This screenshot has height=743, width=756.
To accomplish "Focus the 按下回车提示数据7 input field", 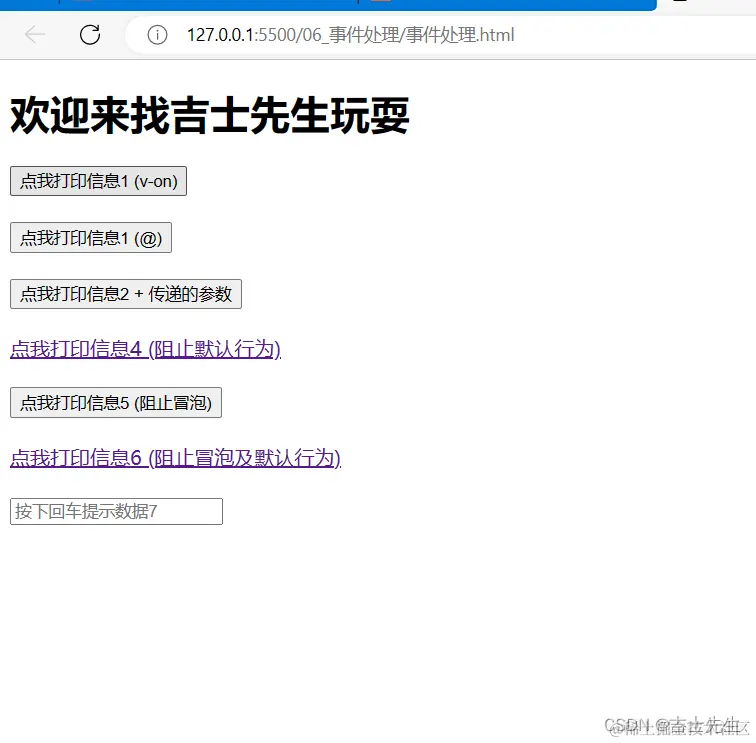I will [116, 512].
